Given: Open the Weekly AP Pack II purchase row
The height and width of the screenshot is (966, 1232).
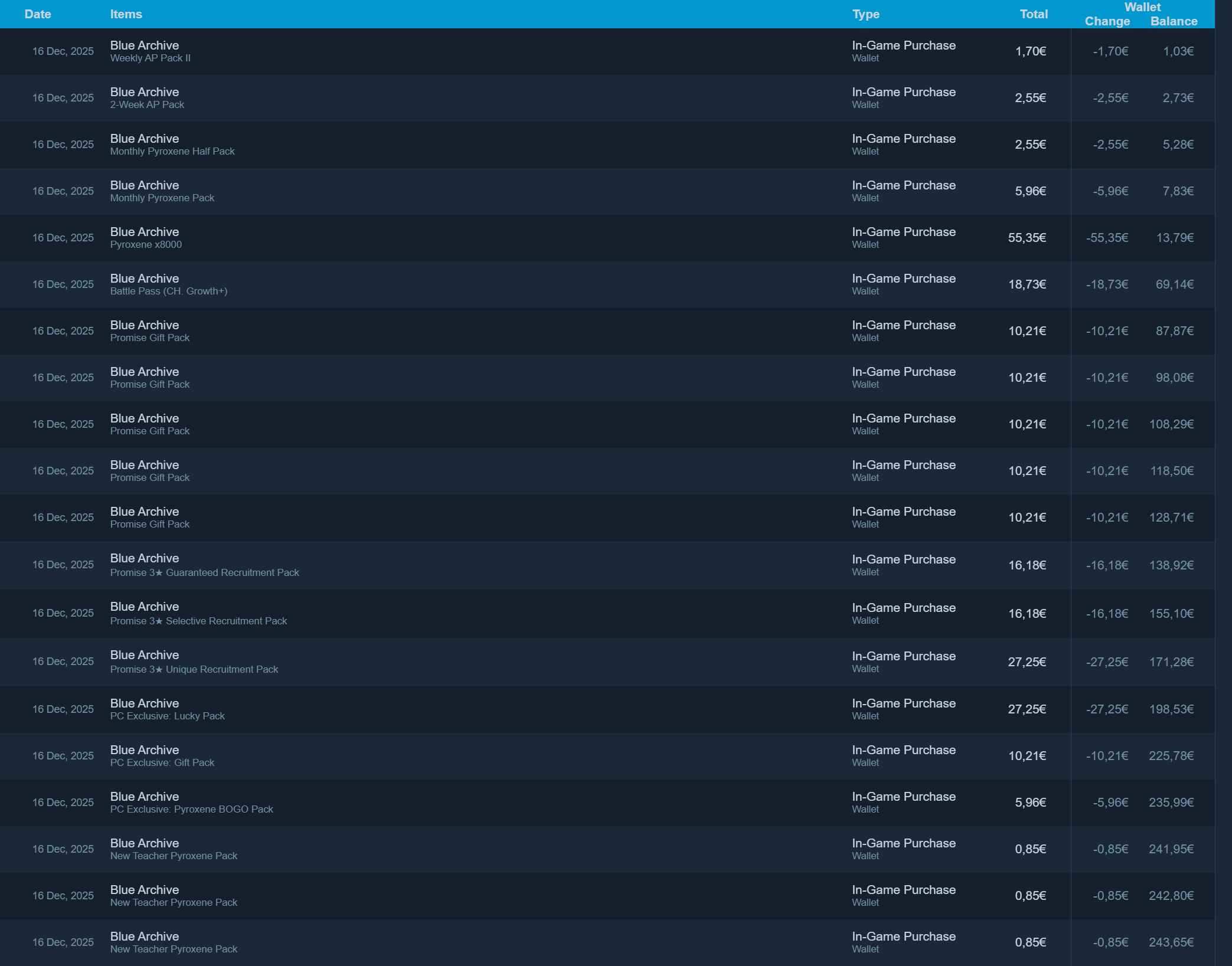Looking at the screenshot, I should (150, 58).
